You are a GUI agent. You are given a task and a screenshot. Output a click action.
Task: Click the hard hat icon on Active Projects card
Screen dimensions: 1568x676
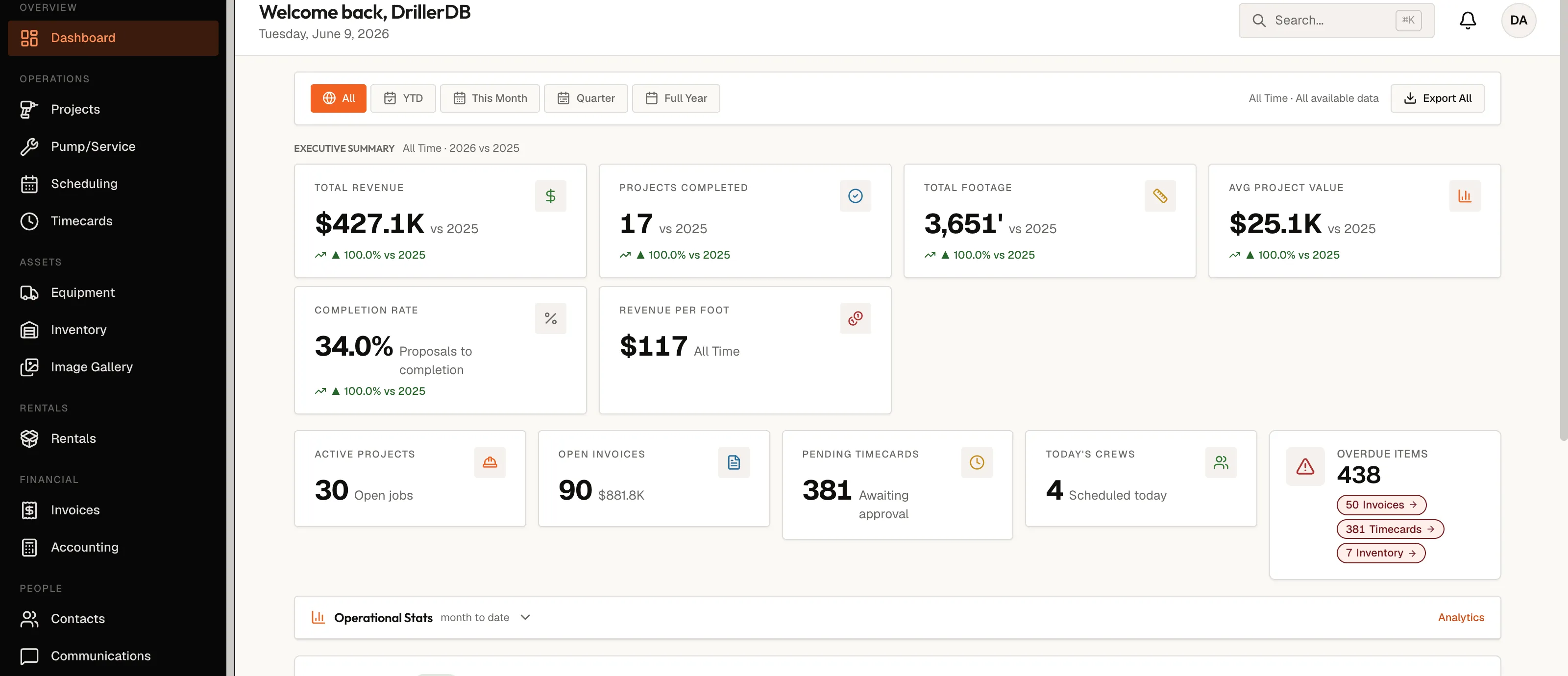tap(490, 462)
